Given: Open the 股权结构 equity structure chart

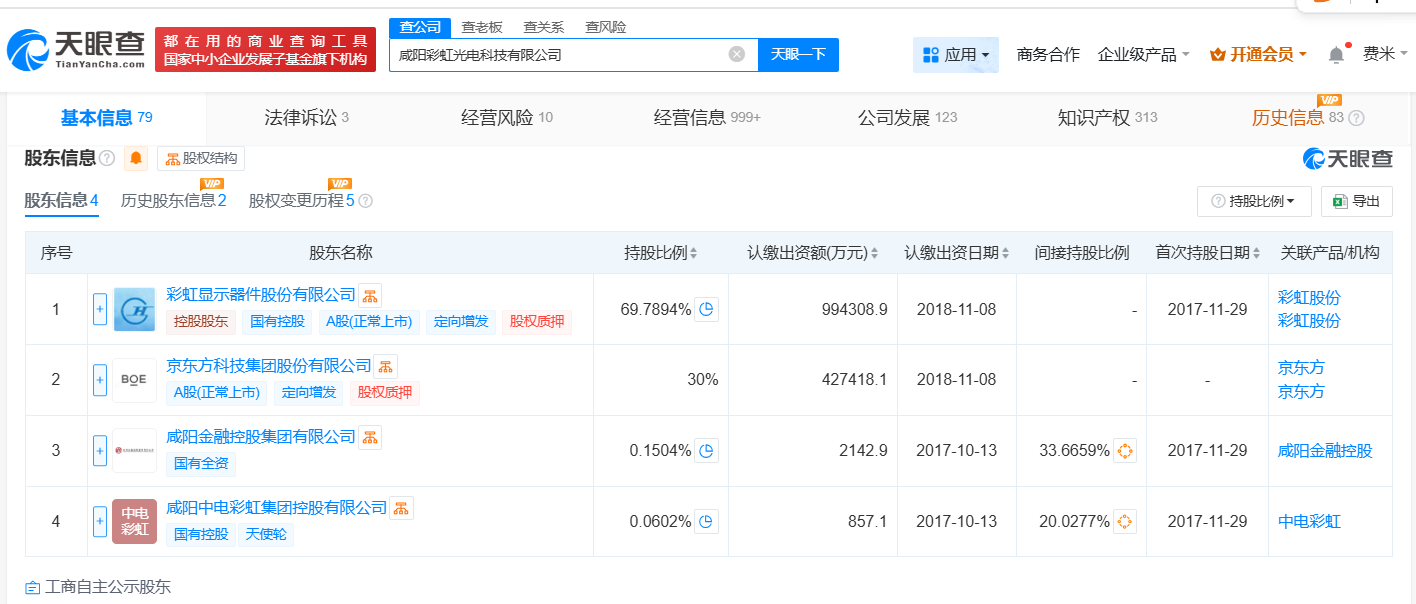Looking at the screenshot, I should click(x=199, y=158).
